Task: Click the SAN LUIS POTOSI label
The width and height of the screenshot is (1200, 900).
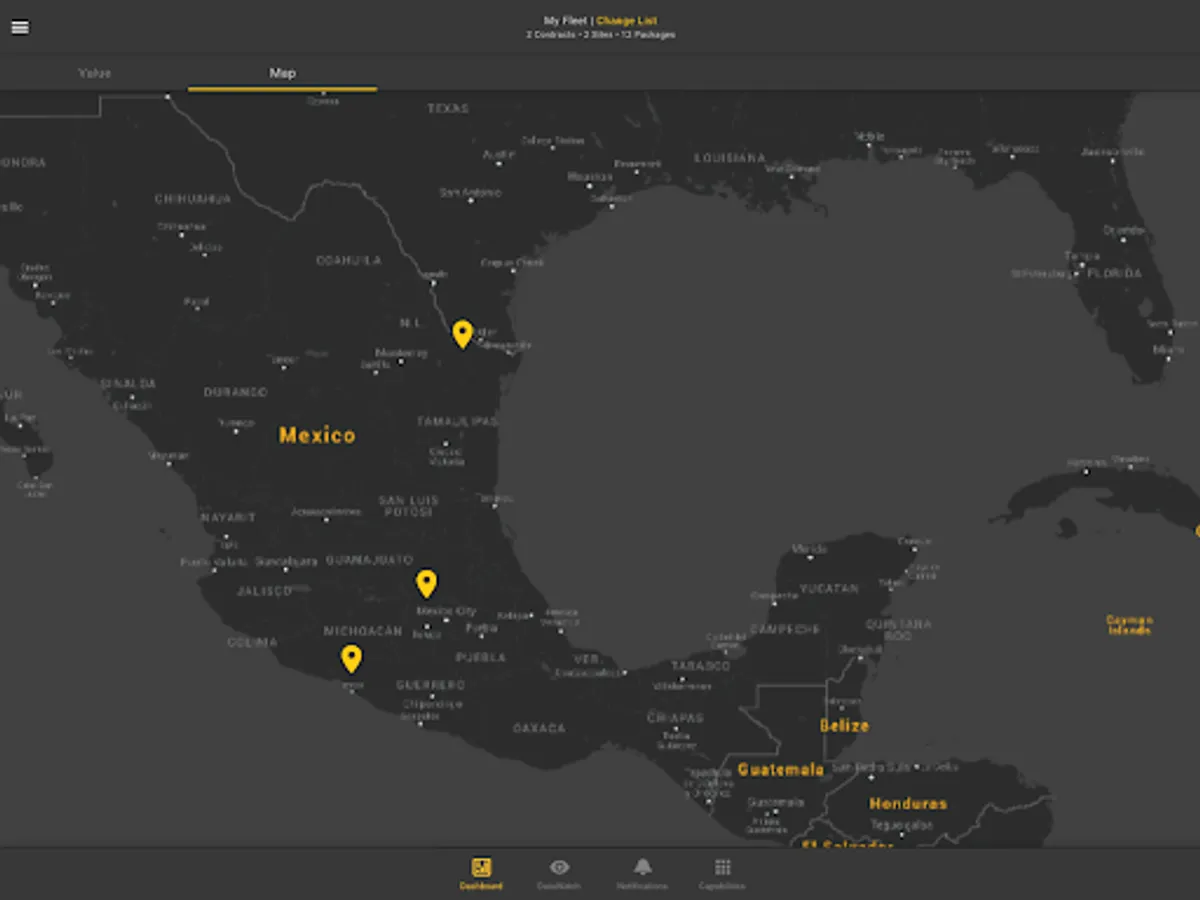Action: click(408, 506)
